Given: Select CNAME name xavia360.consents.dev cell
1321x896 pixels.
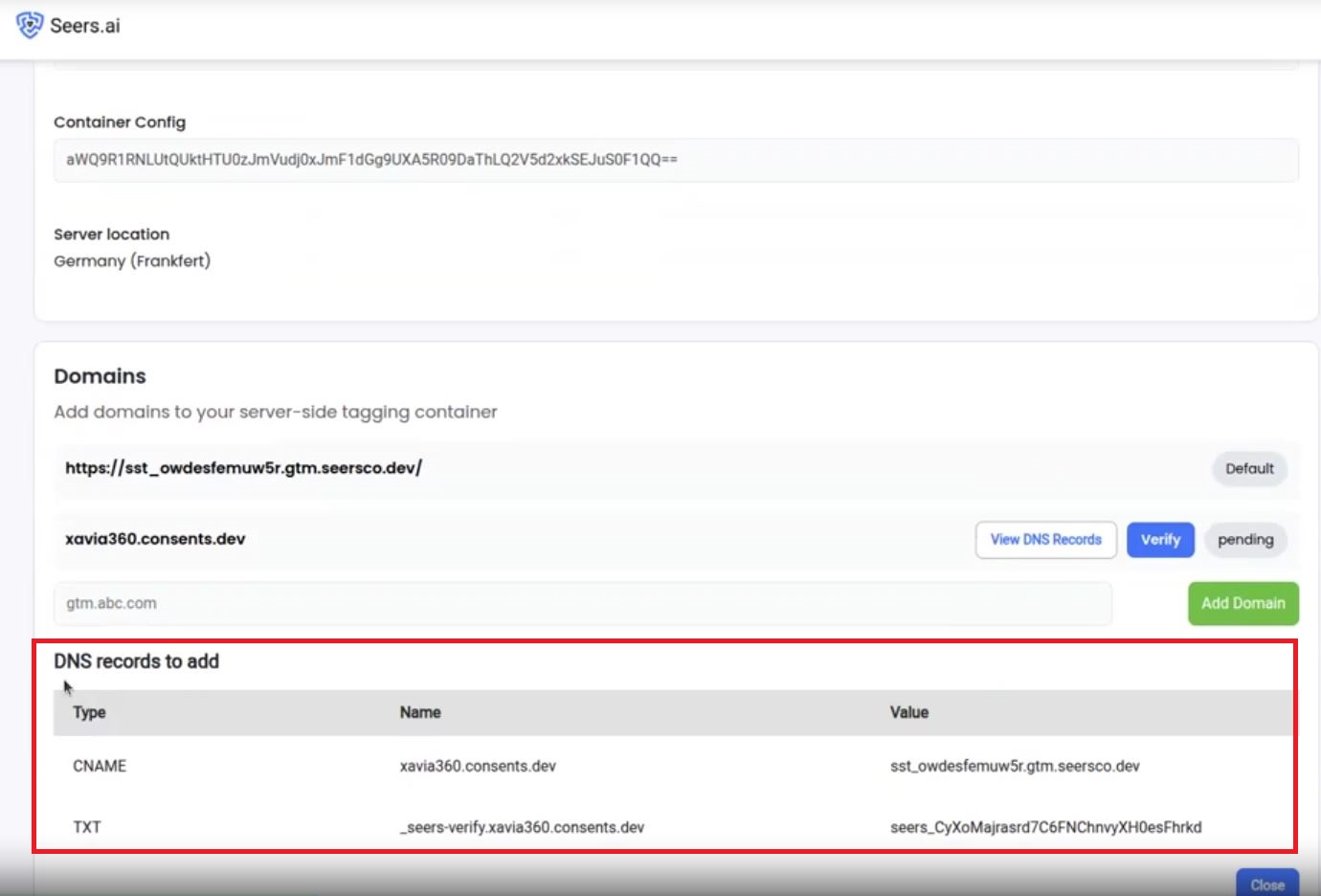Looking at the screenshot, I should [478, 766].
